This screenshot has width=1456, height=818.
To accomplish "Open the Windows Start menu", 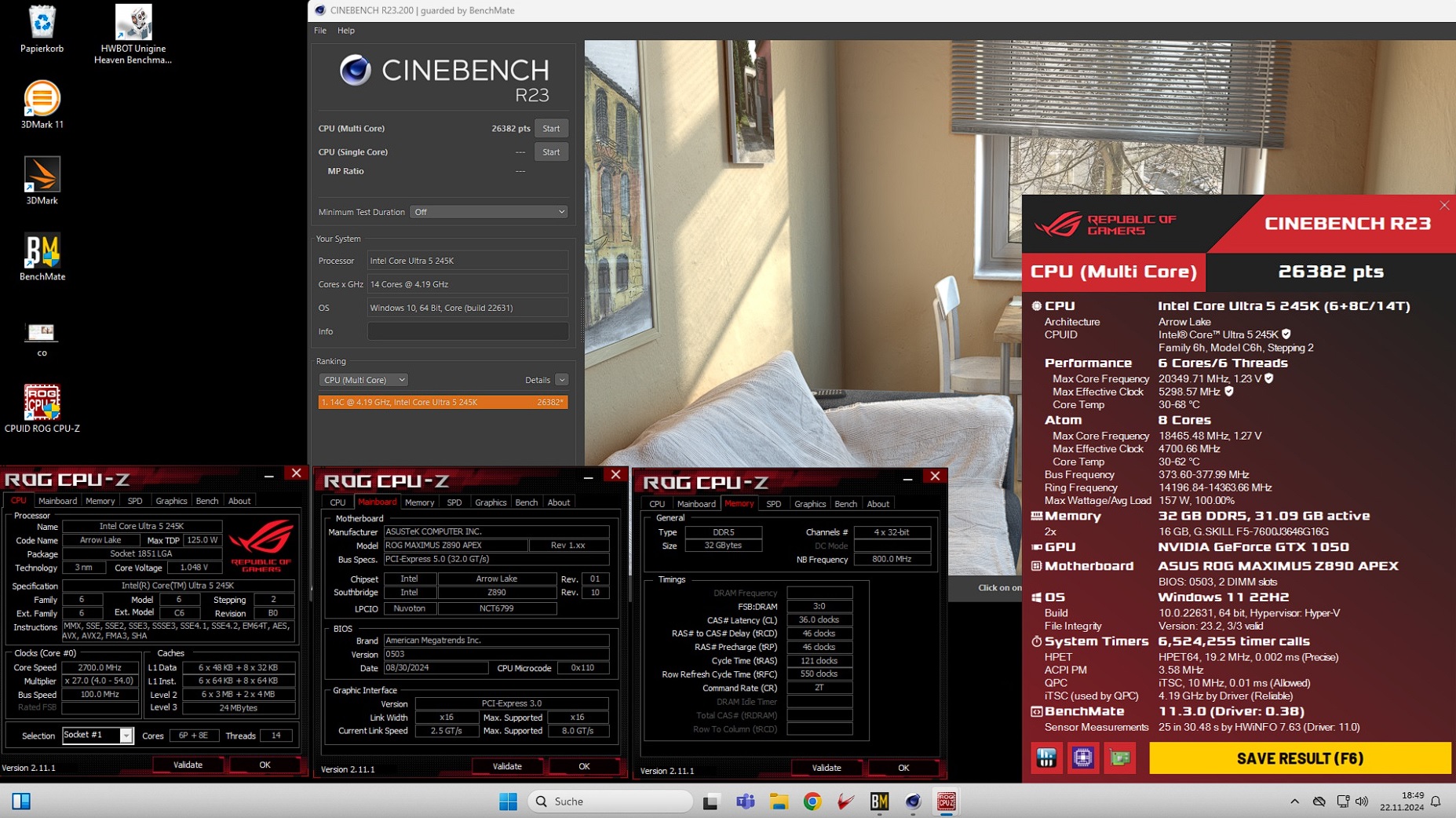I will coord(508,802).
